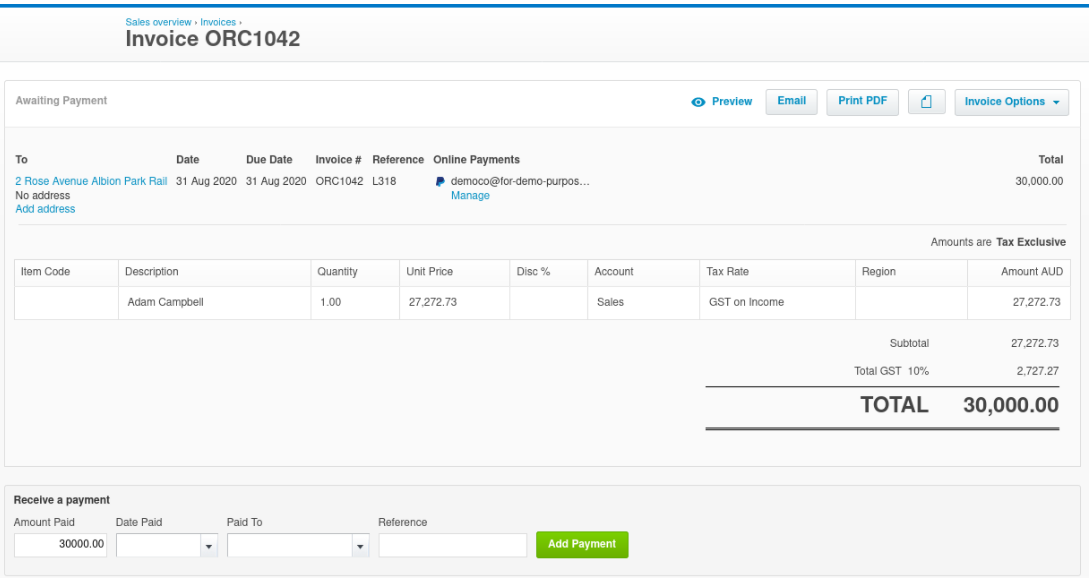Image resolution: width=1089 pixels, height=582 pixels.
Task: Open the Date Paid dropdown arrow
Action: [209, 546]
